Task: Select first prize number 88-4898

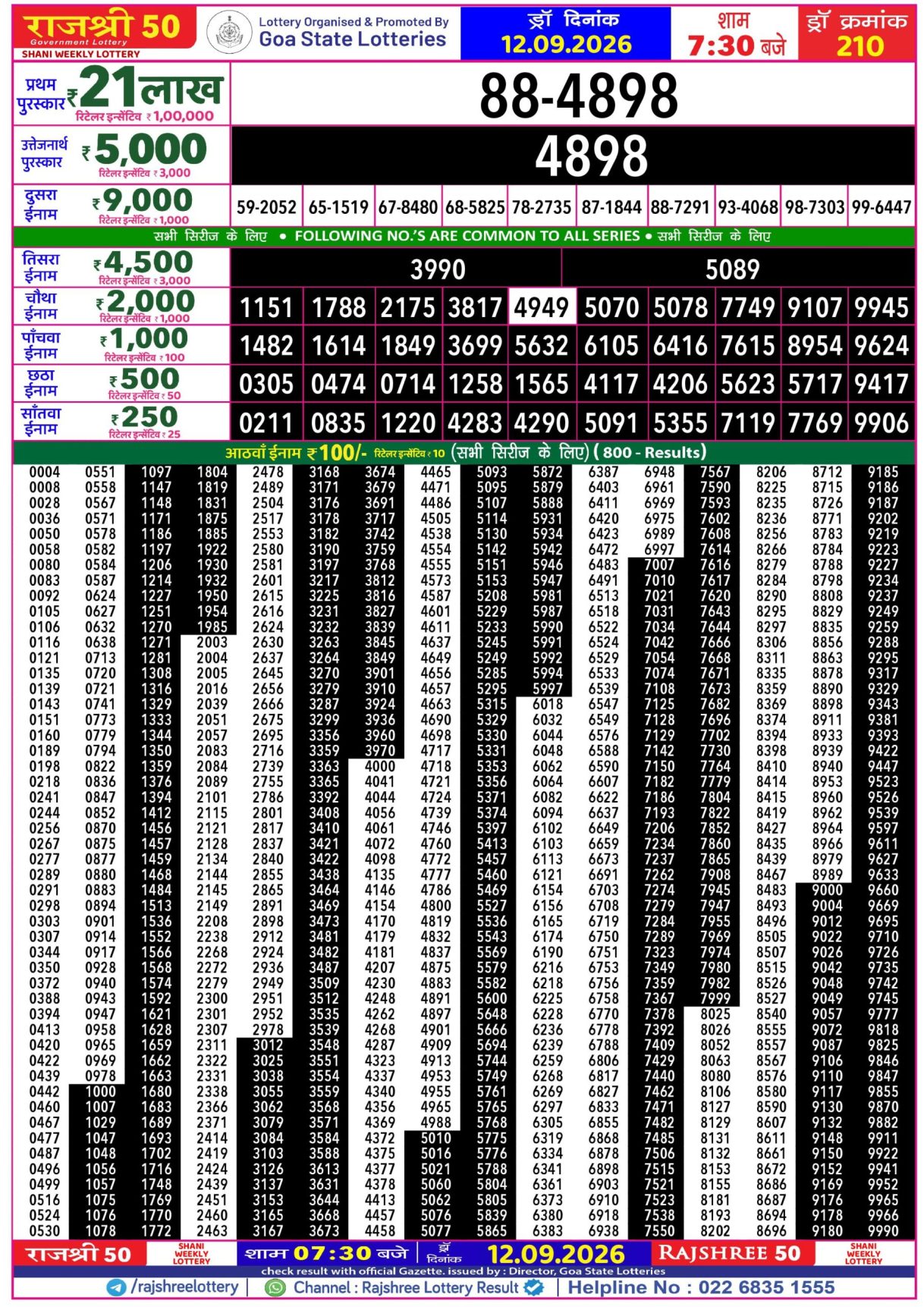Action: pyautogui.click(x=578, y=96)
